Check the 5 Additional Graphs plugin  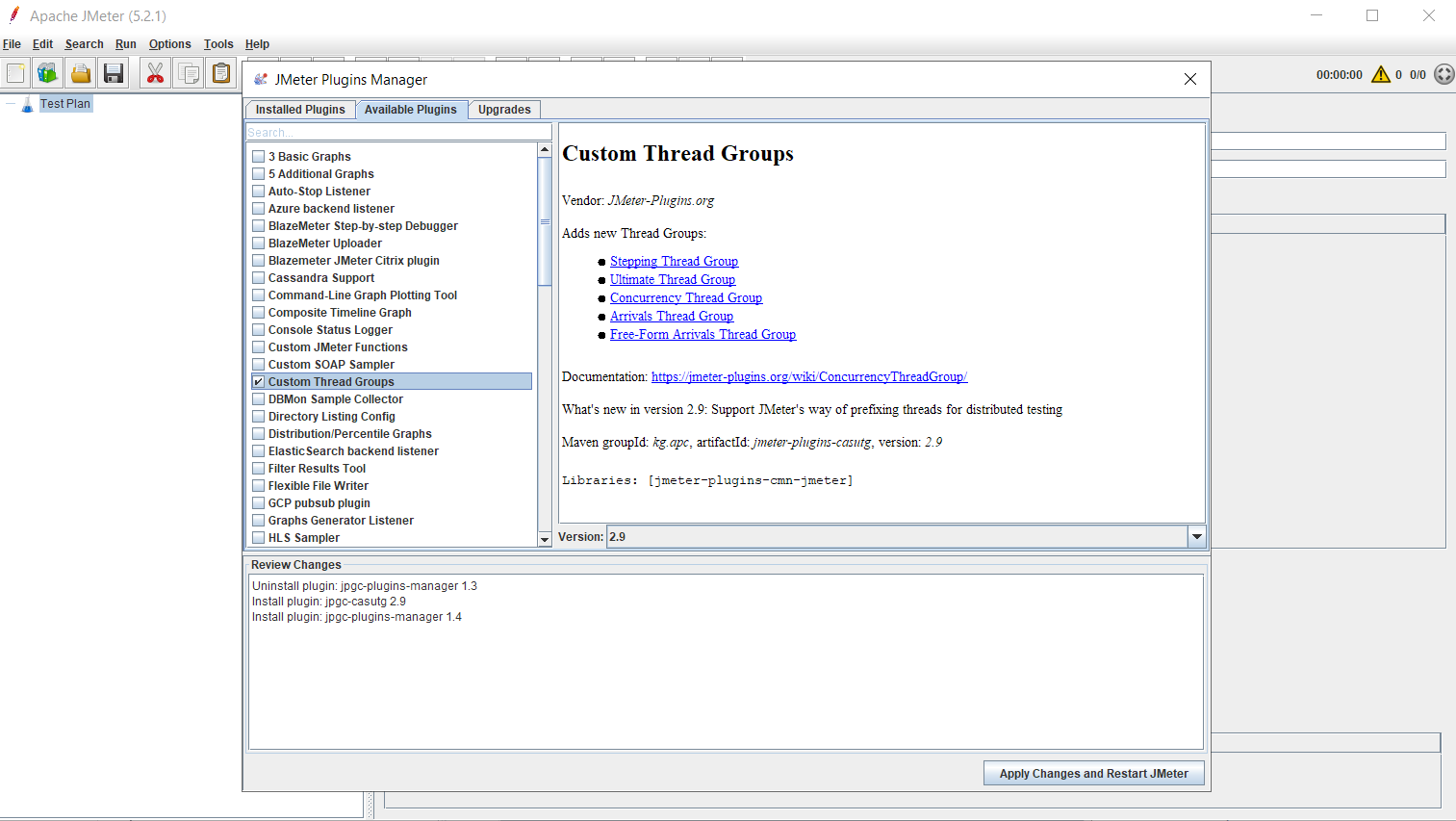point(258,174)
